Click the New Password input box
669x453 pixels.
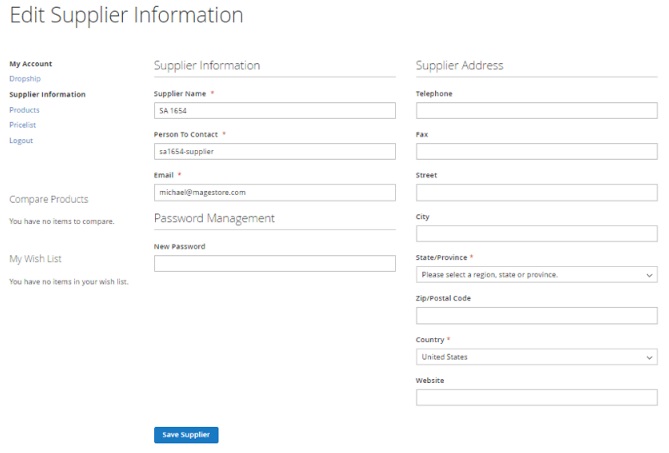pos(275,263)
